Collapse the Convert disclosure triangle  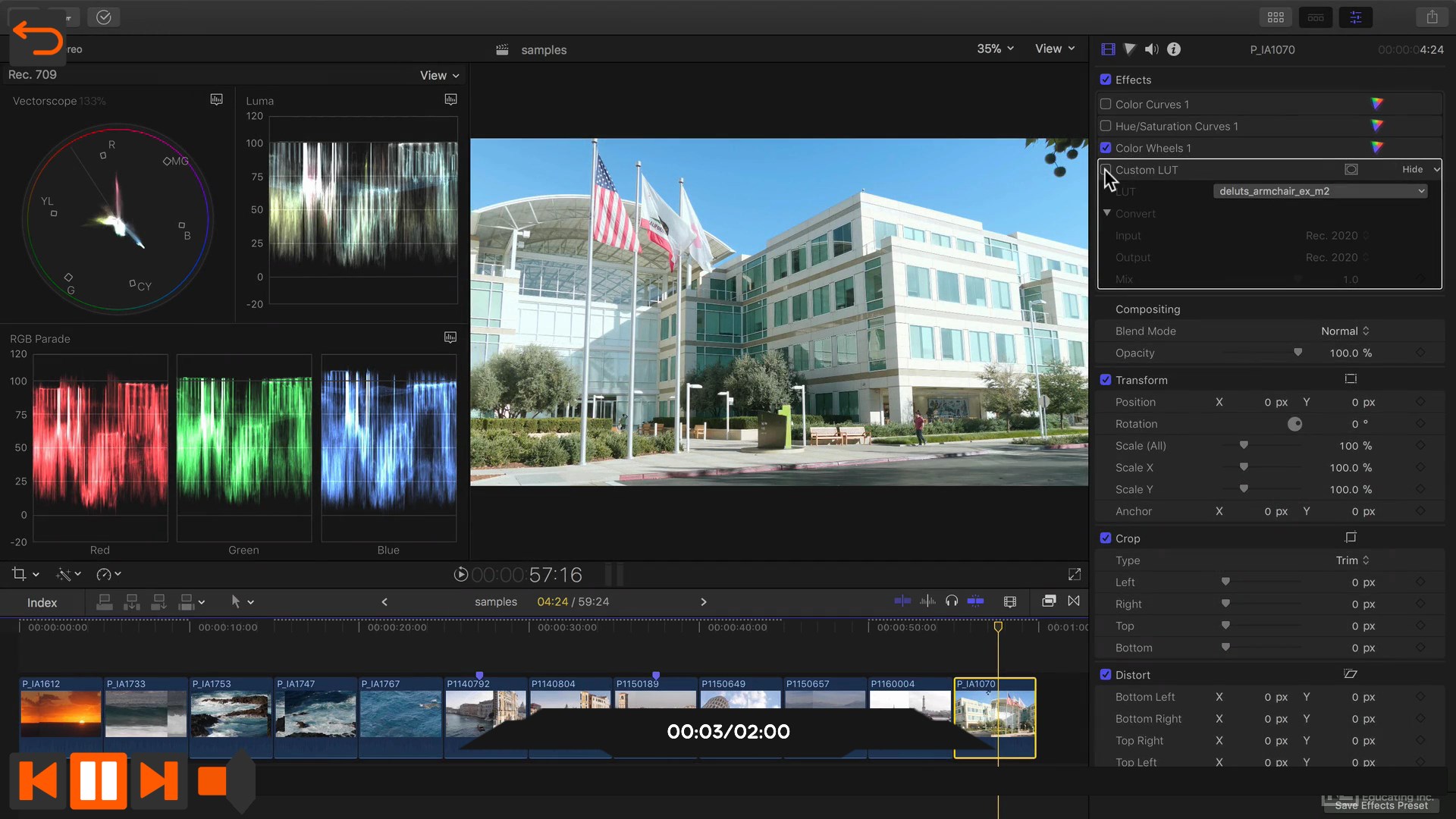1107,213
